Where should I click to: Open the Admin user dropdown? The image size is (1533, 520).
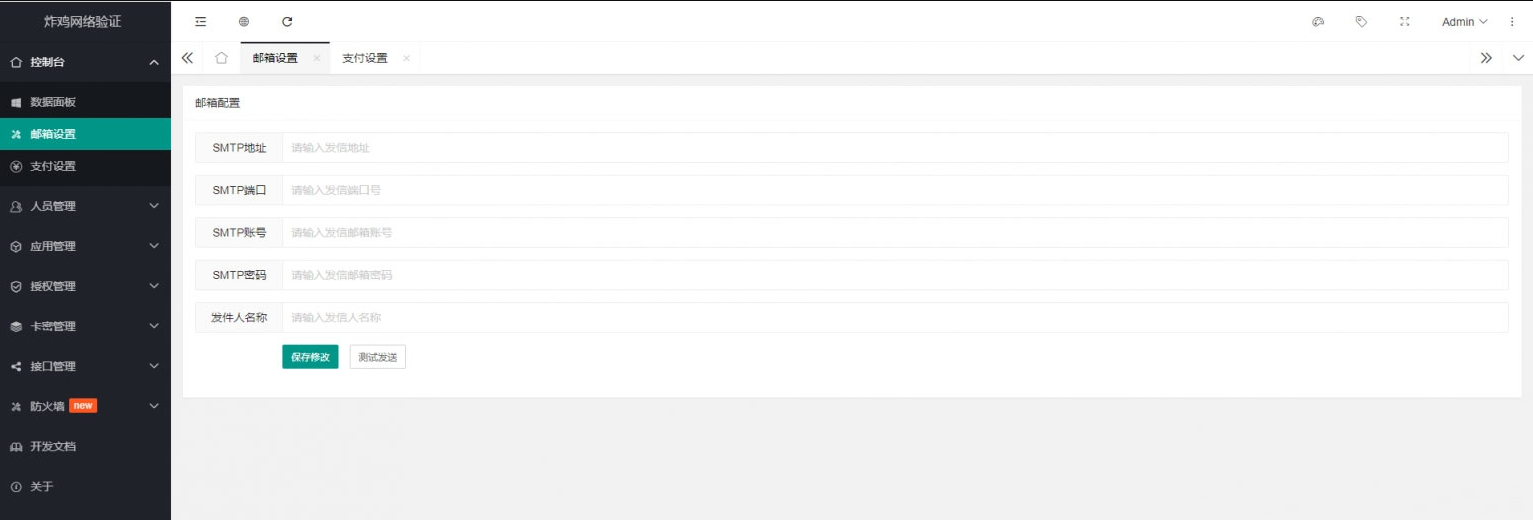click(1464, 21)
